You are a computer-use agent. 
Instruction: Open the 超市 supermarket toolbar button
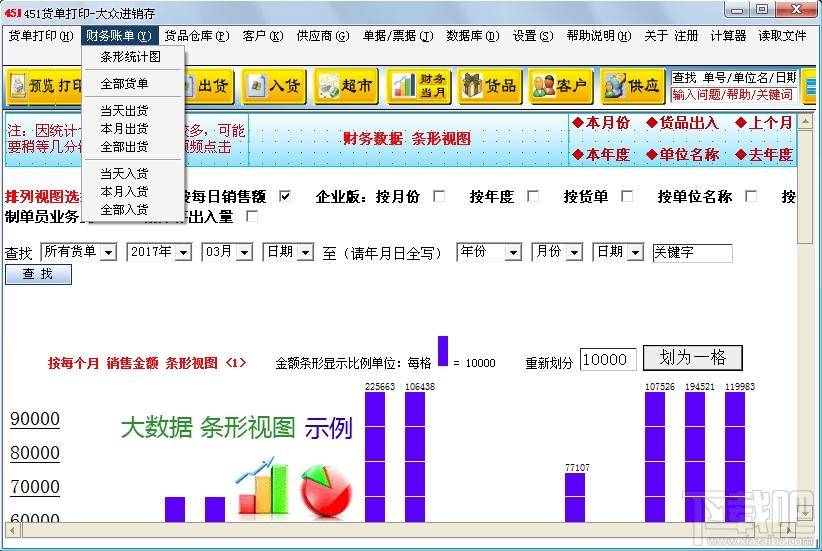(346, 85)
